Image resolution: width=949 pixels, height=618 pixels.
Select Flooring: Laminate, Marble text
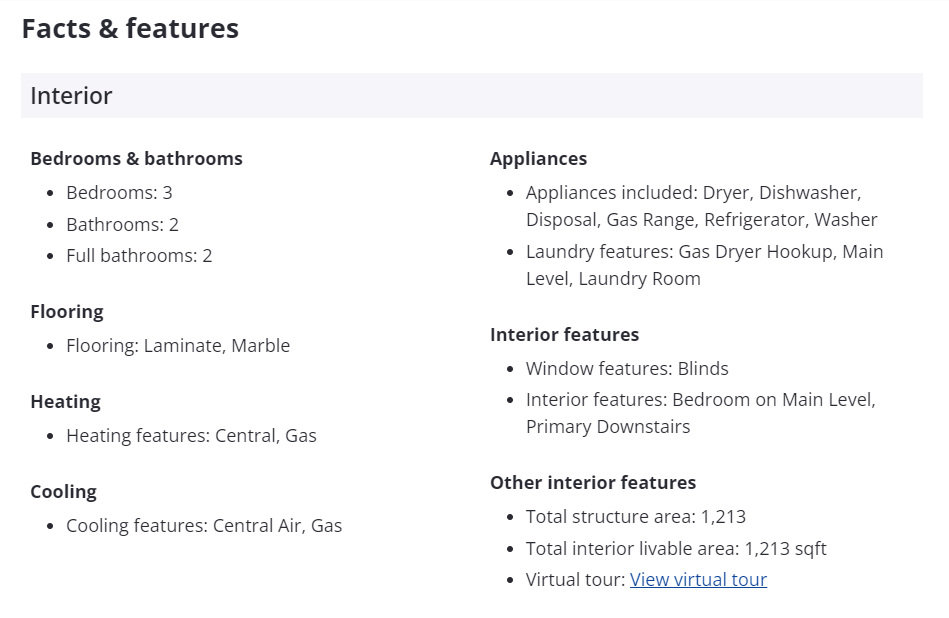(x=178, y=346)
